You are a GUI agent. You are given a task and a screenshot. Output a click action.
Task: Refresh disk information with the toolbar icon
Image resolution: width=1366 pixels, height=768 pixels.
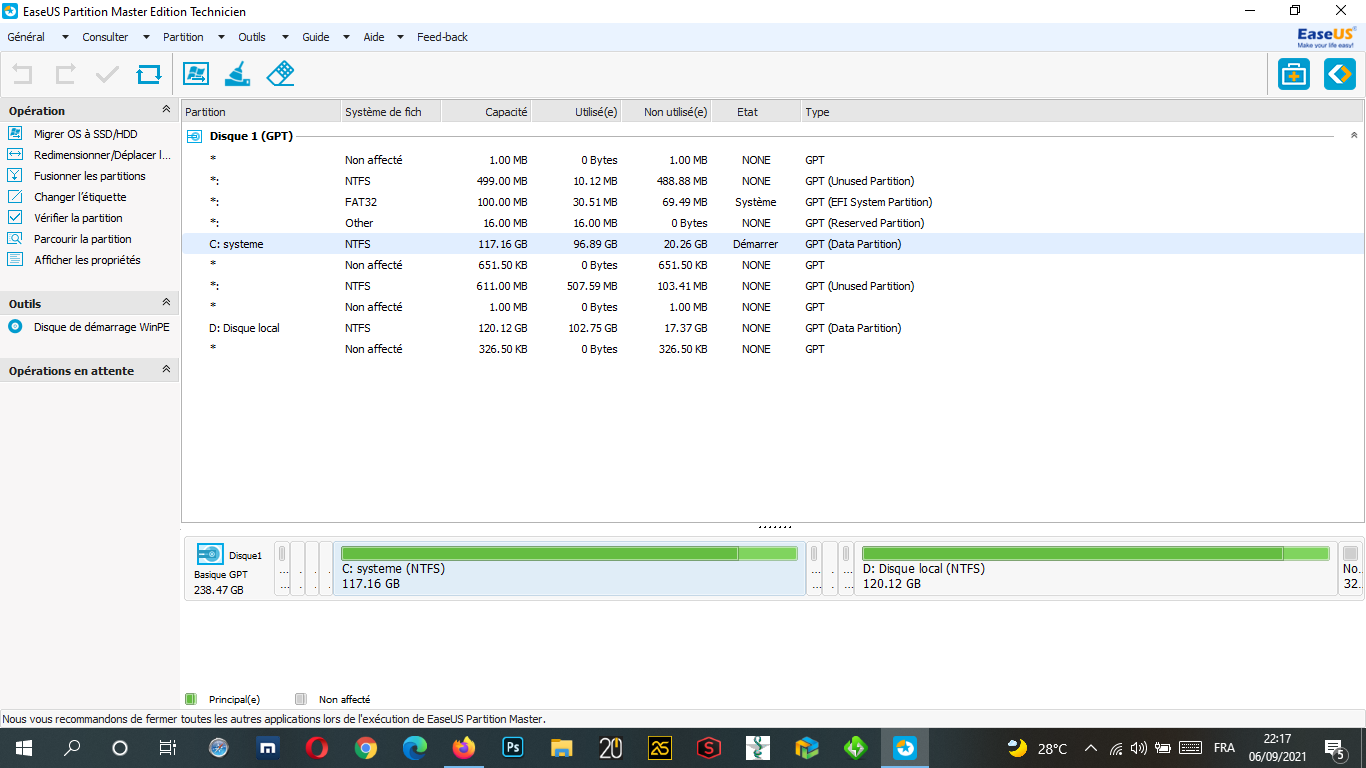(x=149, y=74)
